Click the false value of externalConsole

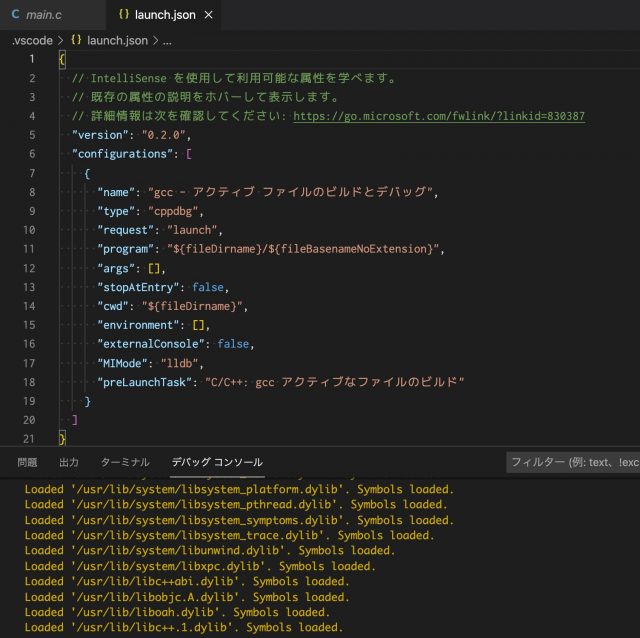tap(234, 344)
